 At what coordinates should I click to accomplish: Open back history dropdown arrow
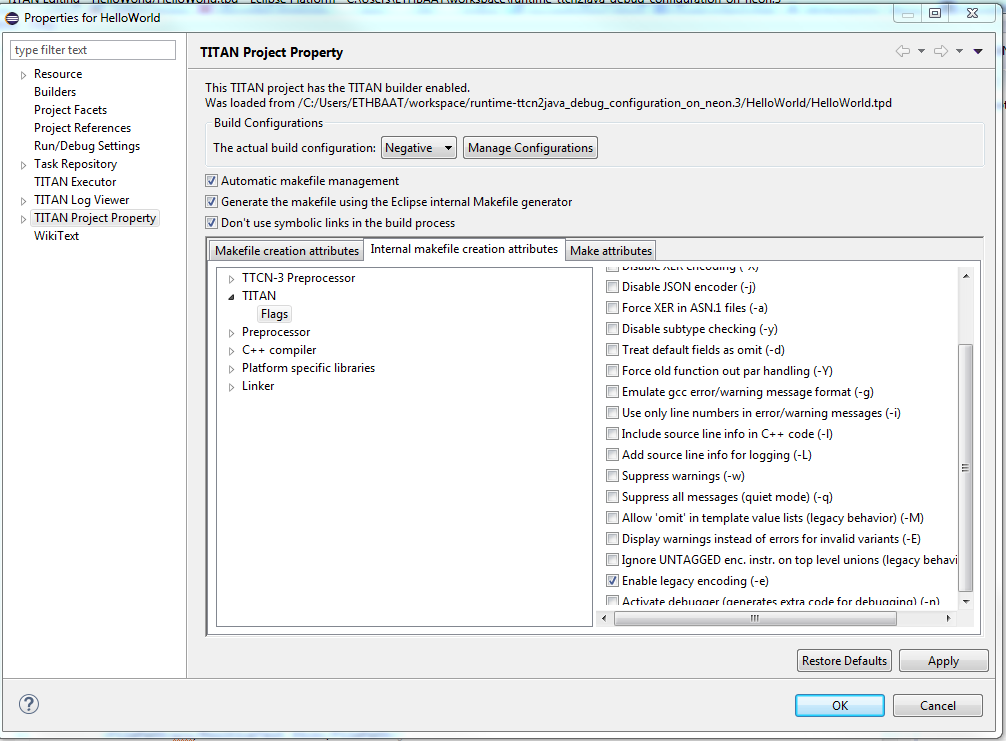click(921, 51)
